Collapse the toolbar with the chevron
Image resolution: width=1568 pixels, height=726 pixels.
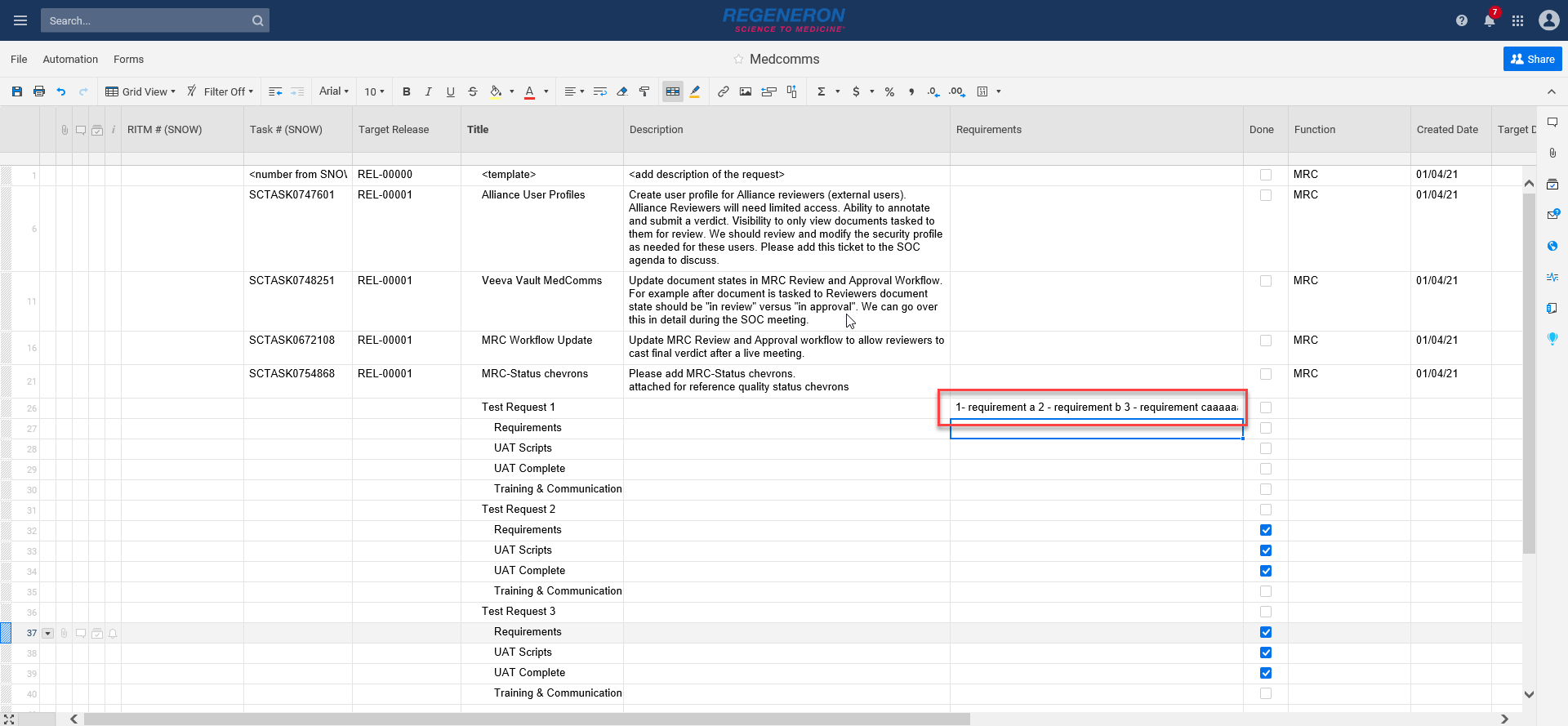(x=1552, y=91)
